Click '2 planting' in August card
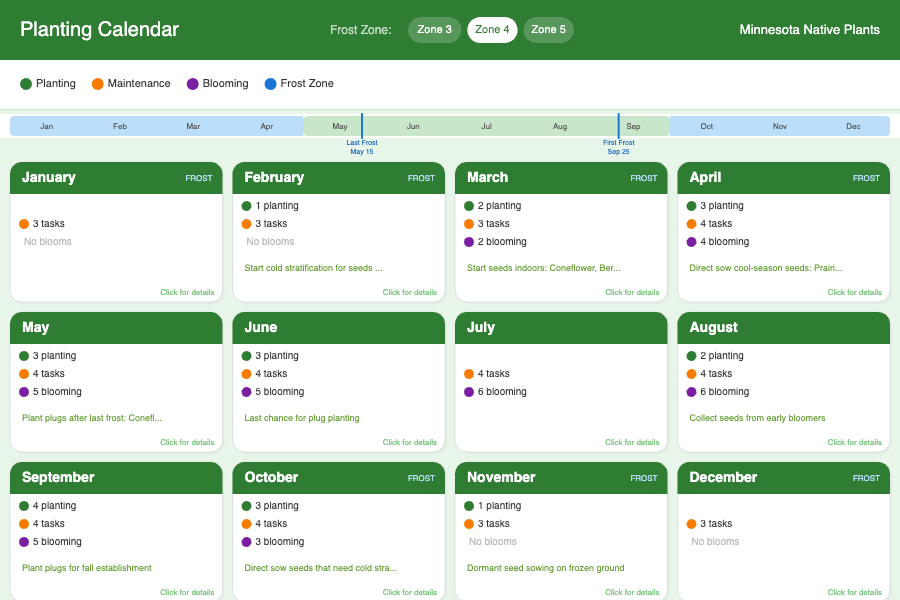This screenshot has height=600, width=900. [x=721, y=355]
